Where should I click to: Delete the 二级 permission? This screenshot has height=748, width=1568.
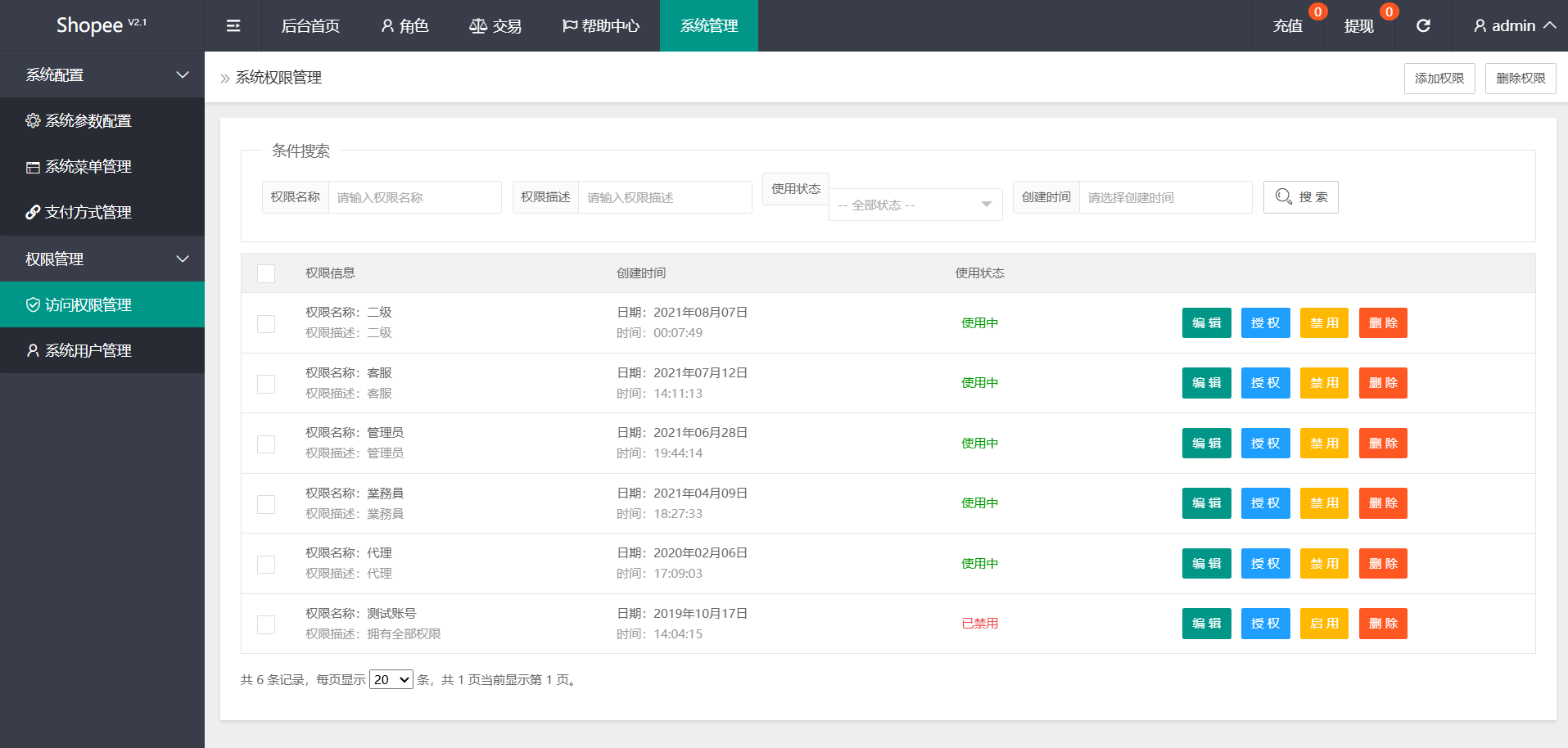click(x=1384, y=323)
